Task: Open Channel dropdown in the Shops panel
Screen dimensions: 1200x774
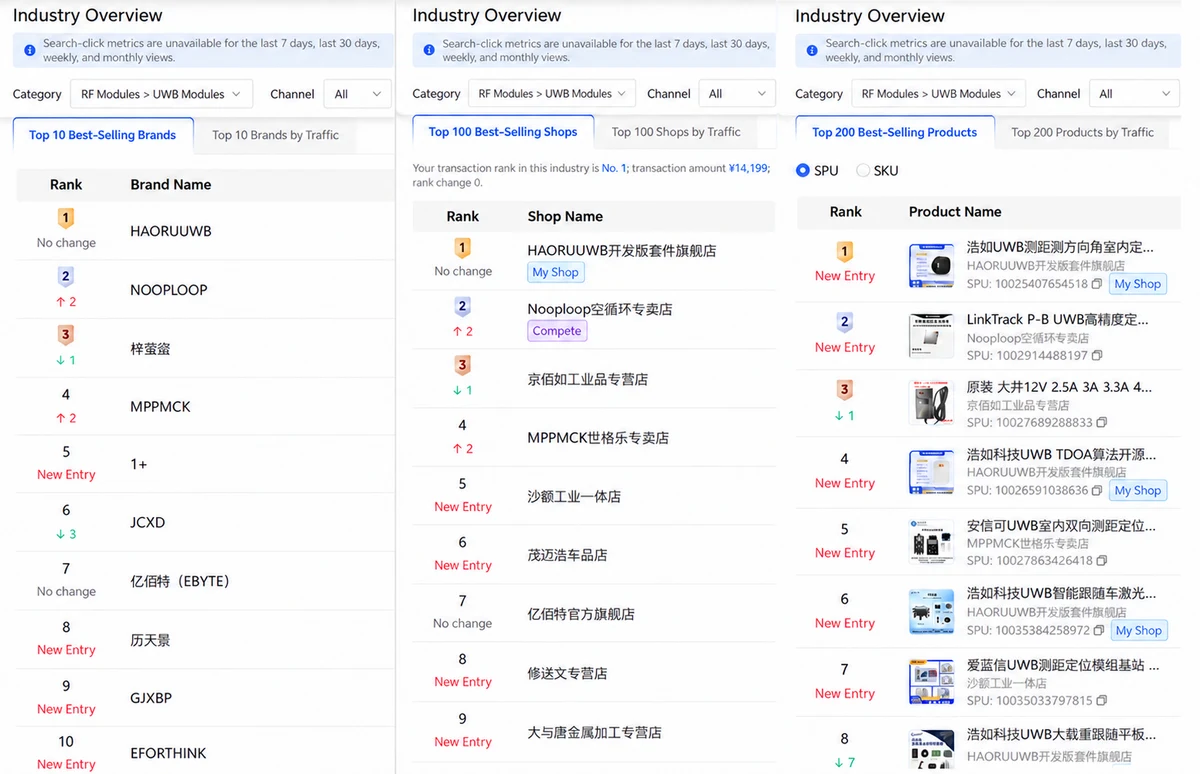Action: pyautogui.click(x=737, y=94)
